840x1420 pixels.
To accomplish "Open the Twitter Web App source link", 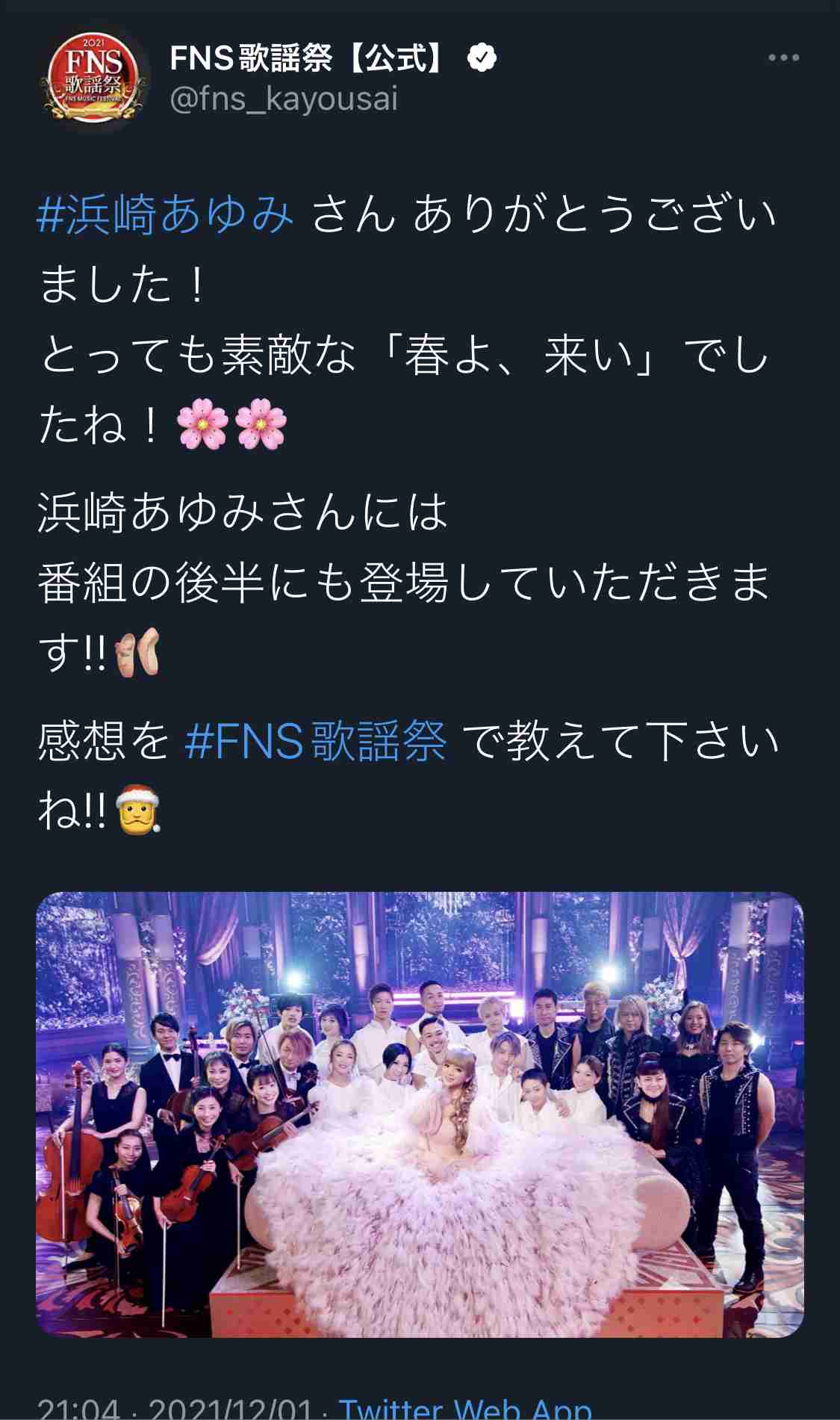I will coord(465,1407).
